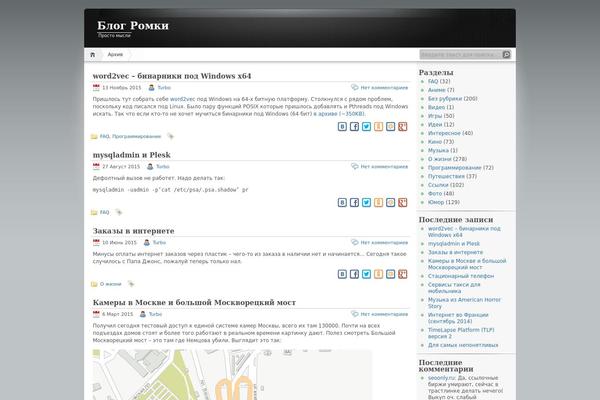Share 'Заказы в интернете' post on Twitter

coord(366,274)
